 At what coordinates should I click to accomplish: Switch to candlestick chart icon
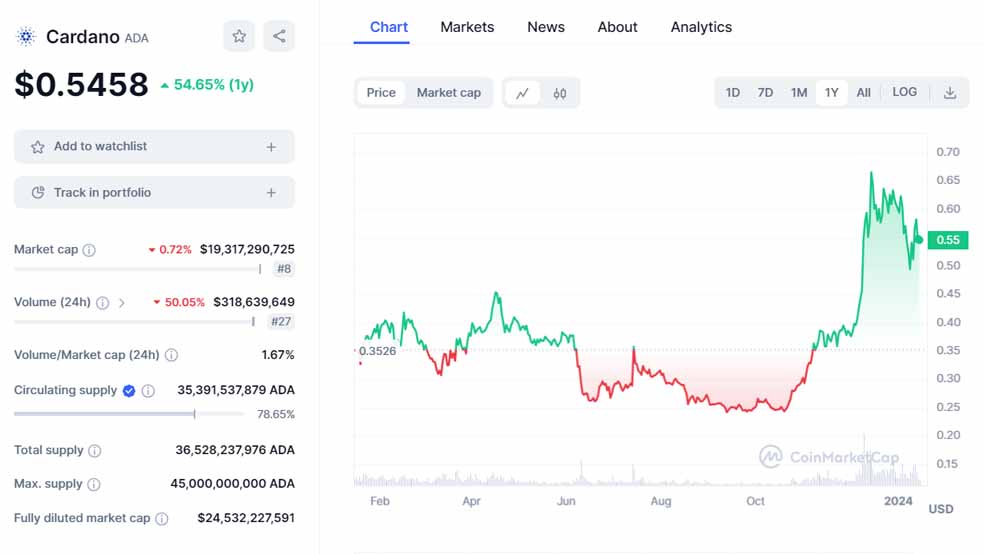point(560,93)
